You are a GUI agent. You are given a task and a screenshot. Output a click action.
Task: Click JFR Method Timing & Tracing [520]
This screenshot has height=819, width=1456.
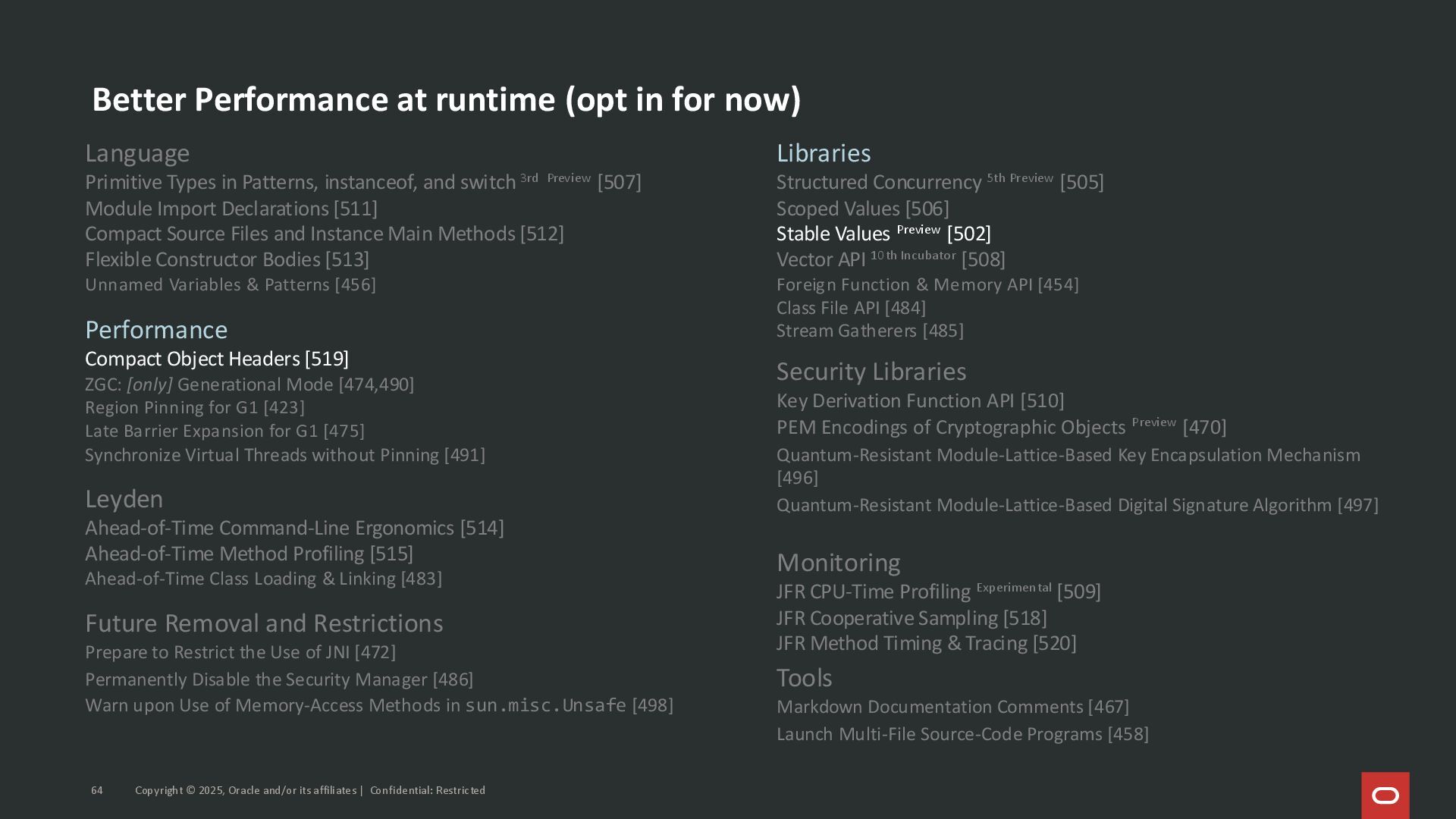click(x=926, y=643)
